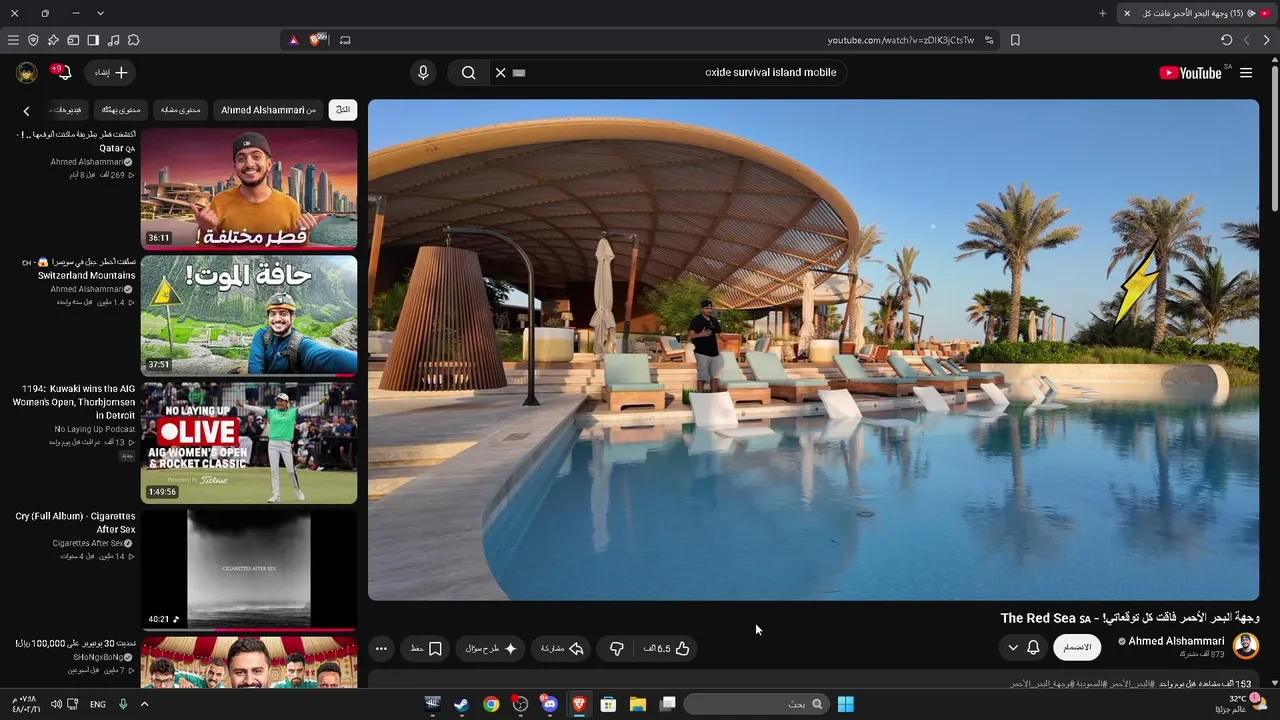Launch Steam from the taskbar
The image size is (1280, 720).
461,704
